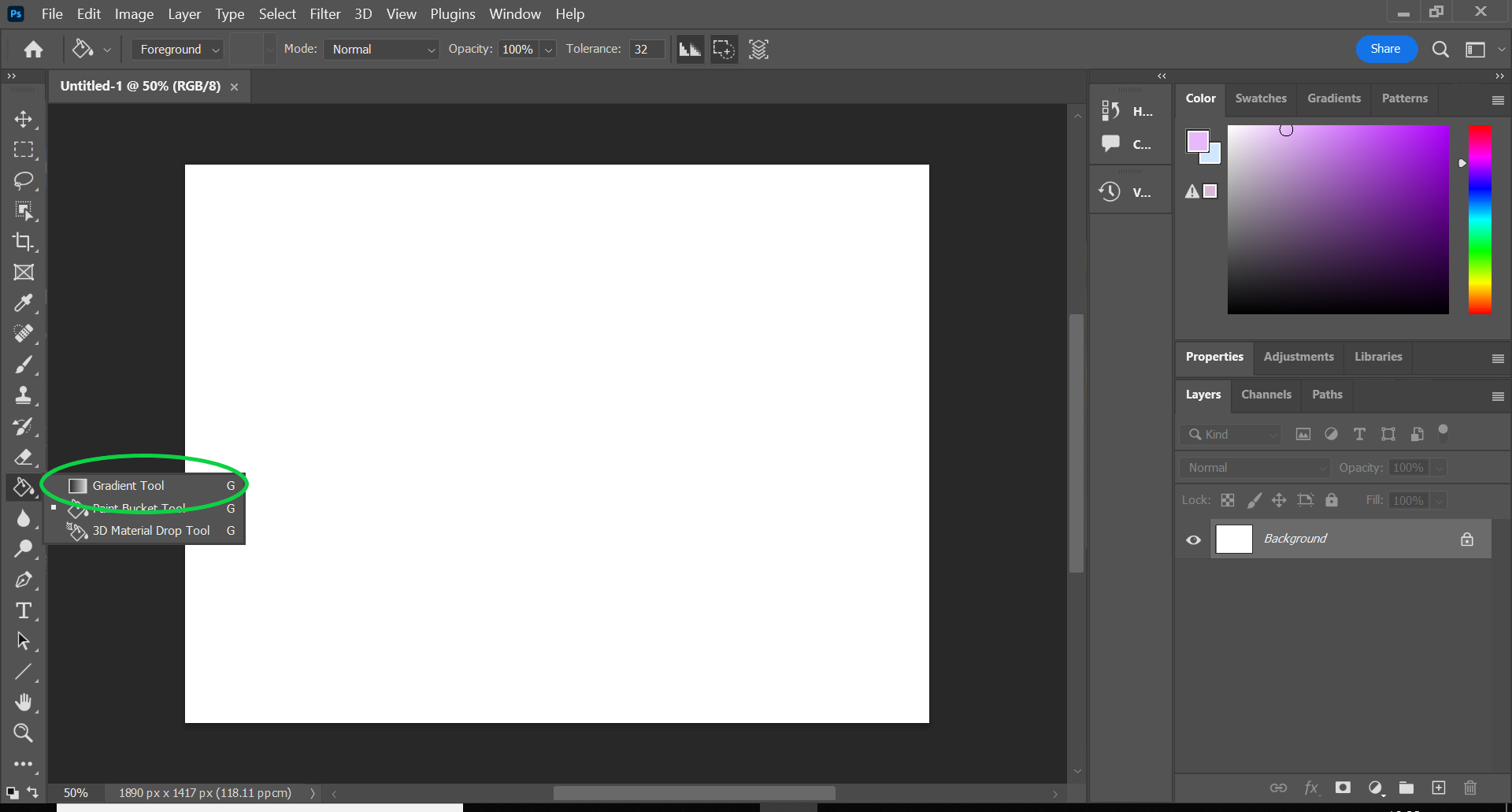The height and width of the screenshot is (812, 1512).
Task: Toggle All Layers option in options bar
Action: (758, 50)
